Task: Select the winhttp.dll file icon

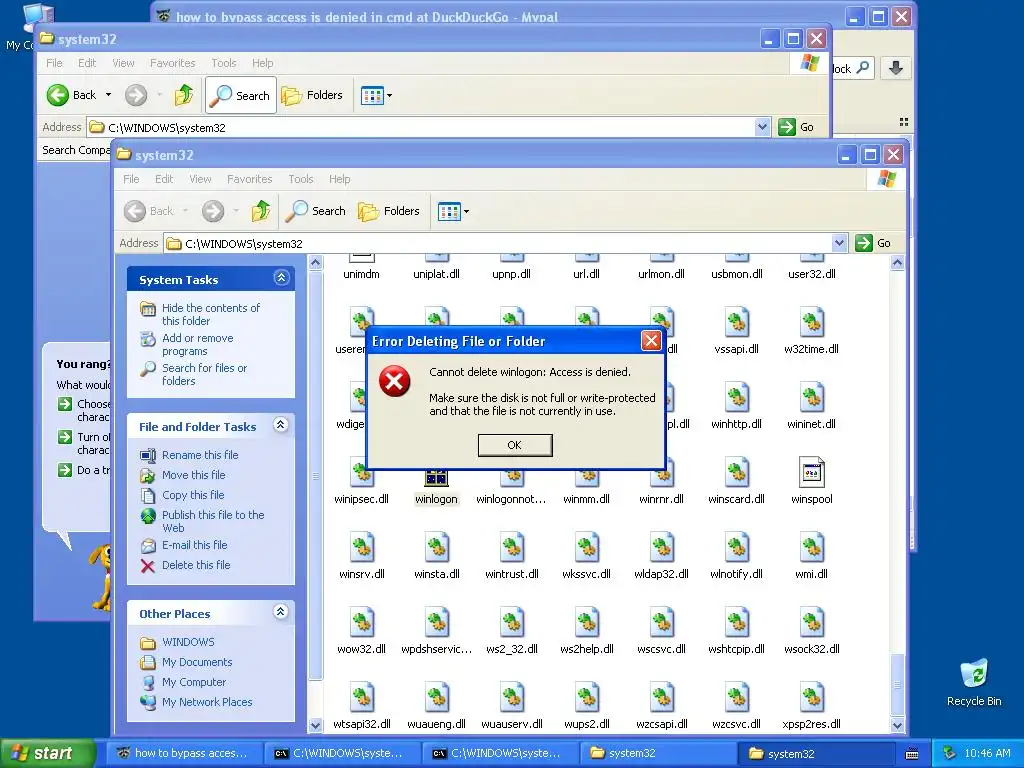Action: click(x=736, y=397)
